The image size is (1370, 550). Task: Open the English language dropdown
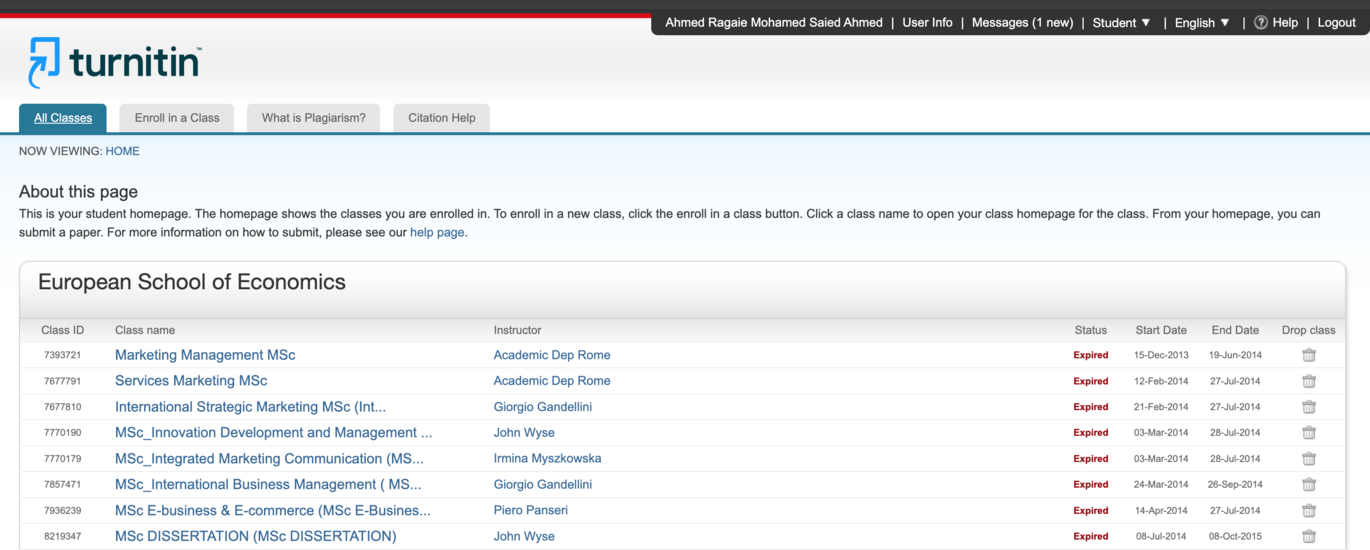pos(1203,22)
